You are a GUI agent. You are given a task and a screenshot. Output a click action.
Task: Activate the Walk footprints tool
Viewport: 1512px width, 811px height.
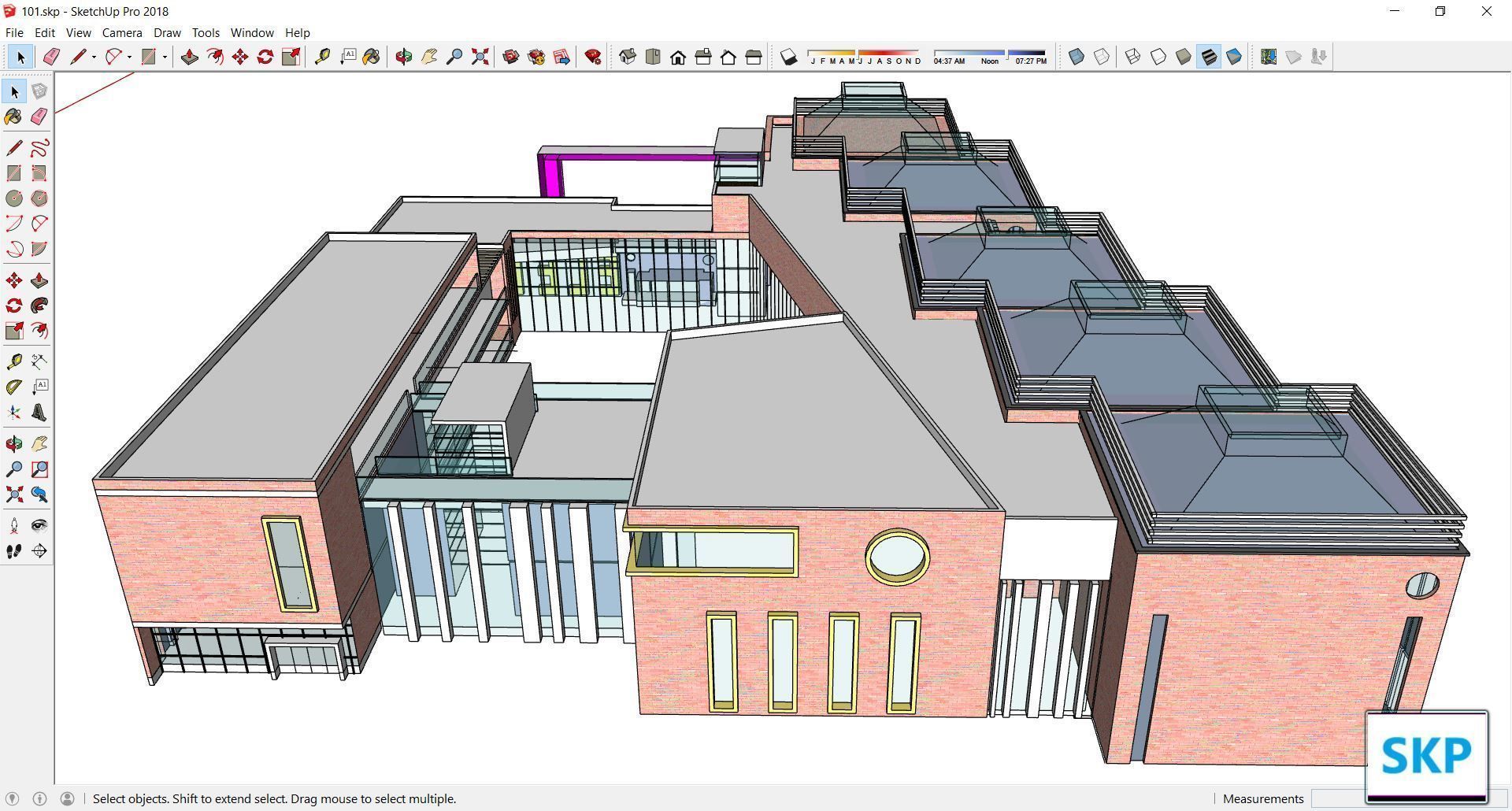point(14,551)
